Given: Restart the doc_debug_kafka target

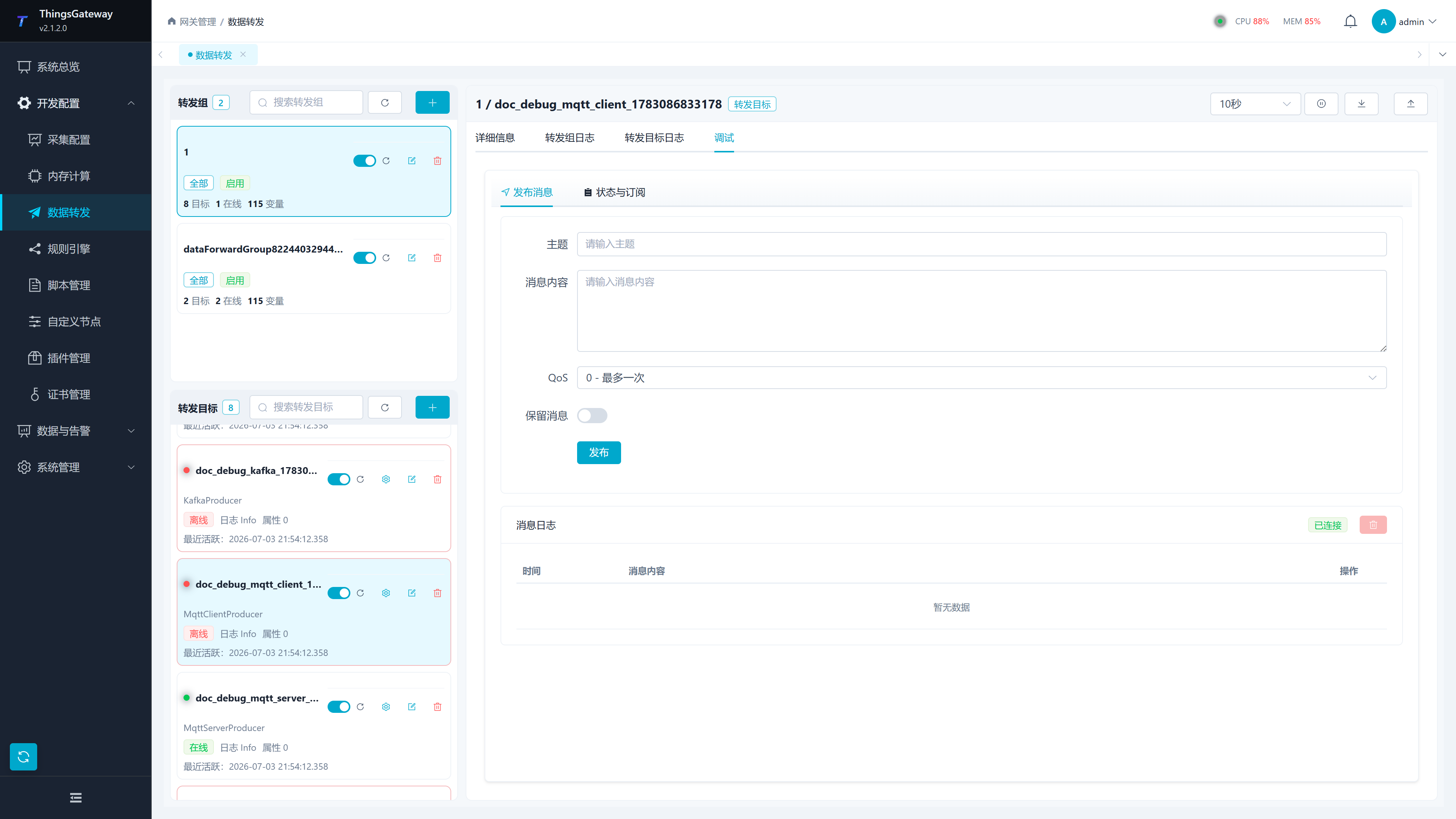Looking at the screenshot, I should tap(360, 479).
